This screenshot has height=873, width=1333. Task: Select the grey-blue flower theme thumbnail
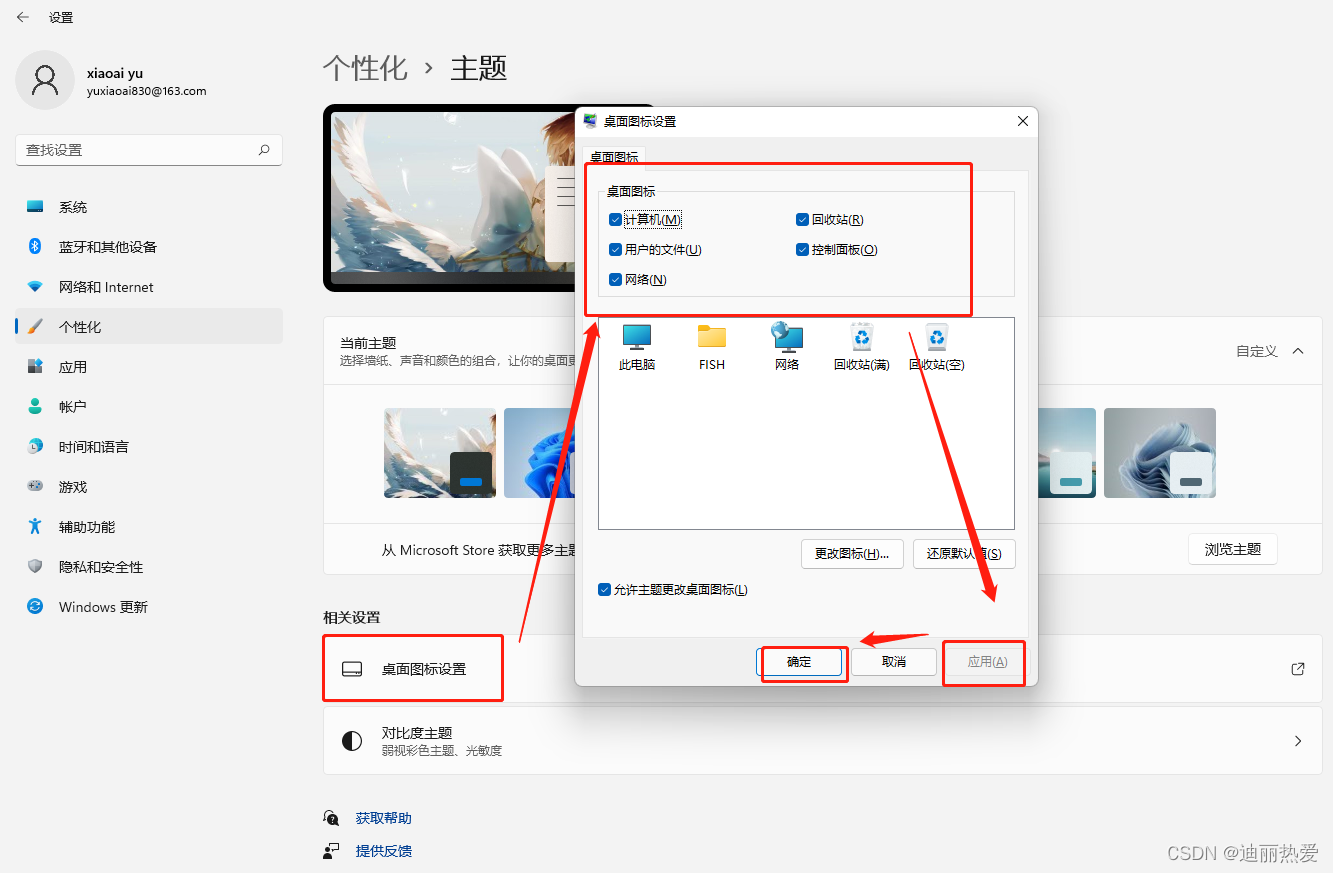click(1160, 453)
